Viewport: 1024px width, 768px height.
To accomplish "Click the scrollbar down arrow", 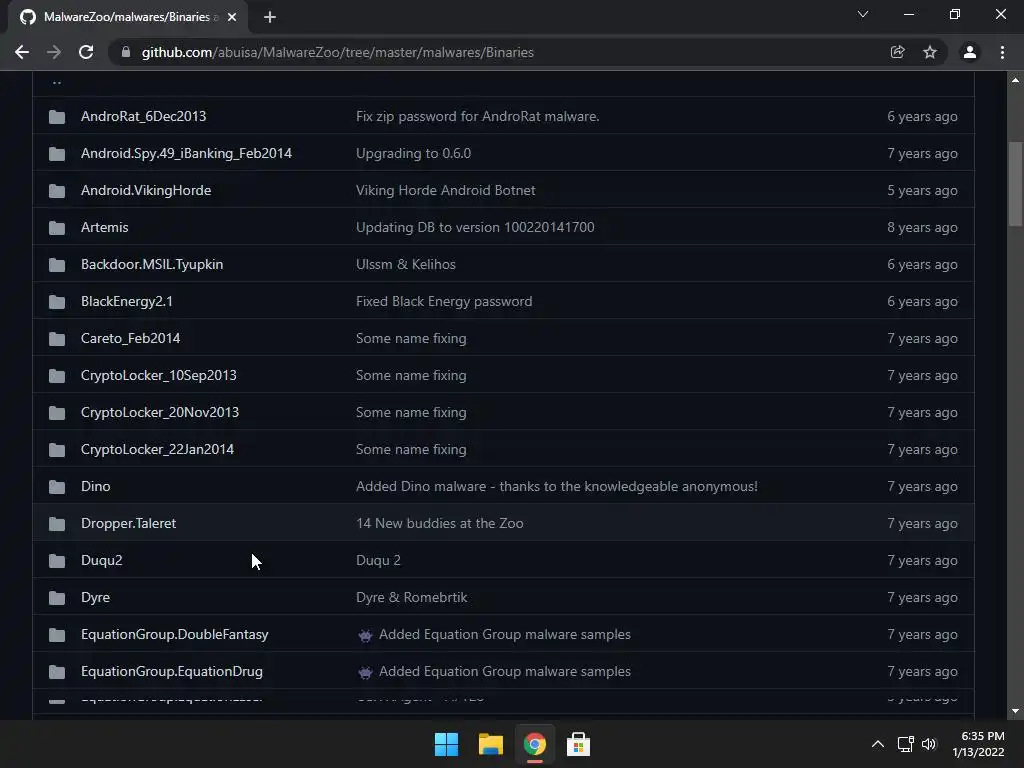I will [1016, 711].
